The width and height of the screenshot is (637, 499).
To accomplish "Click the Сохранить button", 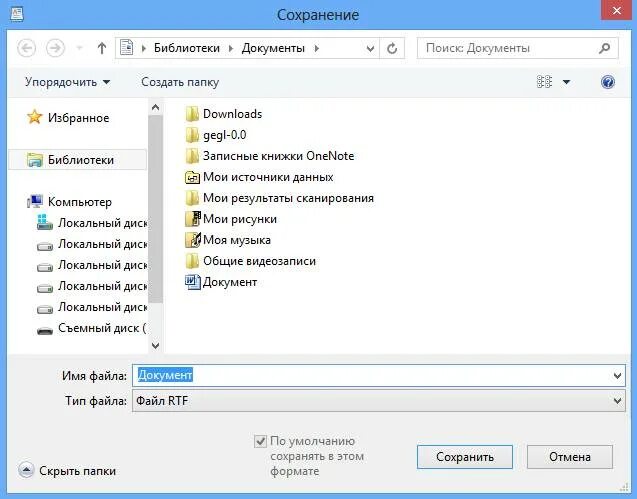I will click(x=465, y=457).
